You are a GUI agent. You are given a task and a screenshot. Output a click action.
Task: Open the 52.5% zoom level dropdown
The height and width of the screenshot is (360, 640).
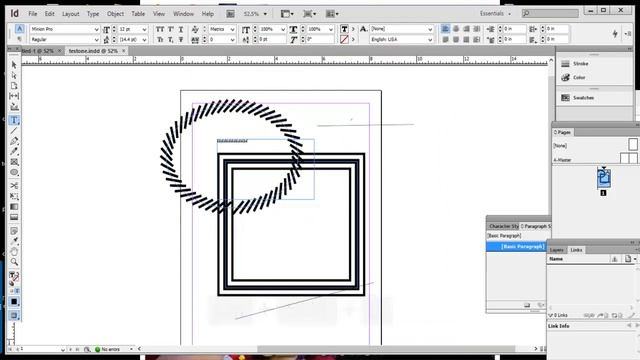pos(265,14)
